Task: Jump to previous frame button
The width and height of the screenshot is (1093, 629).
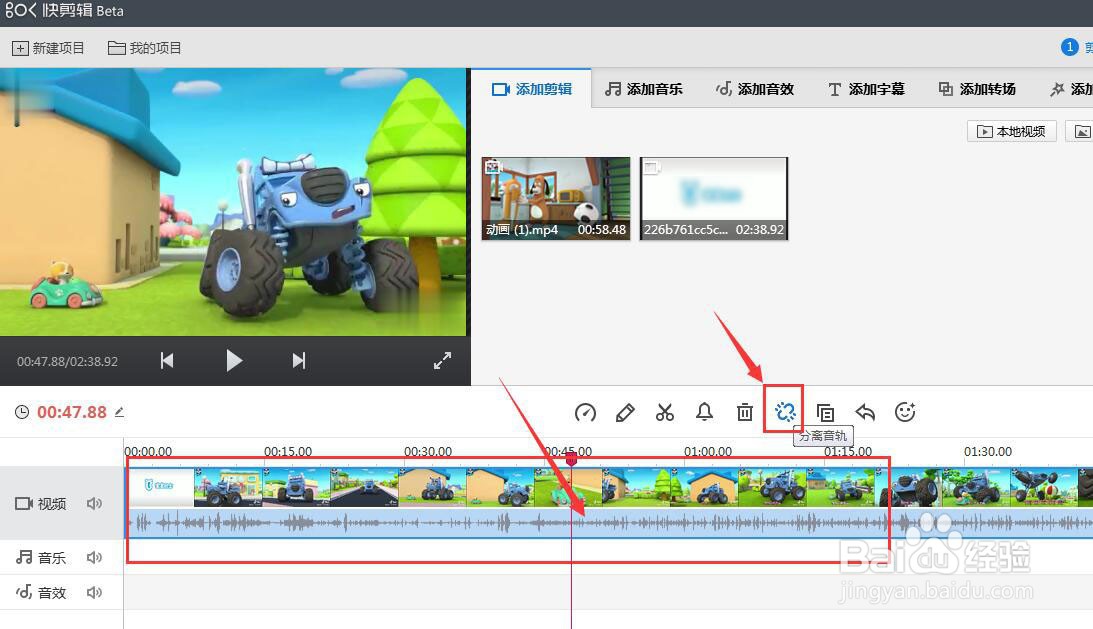Action: [x=167, y=361]
